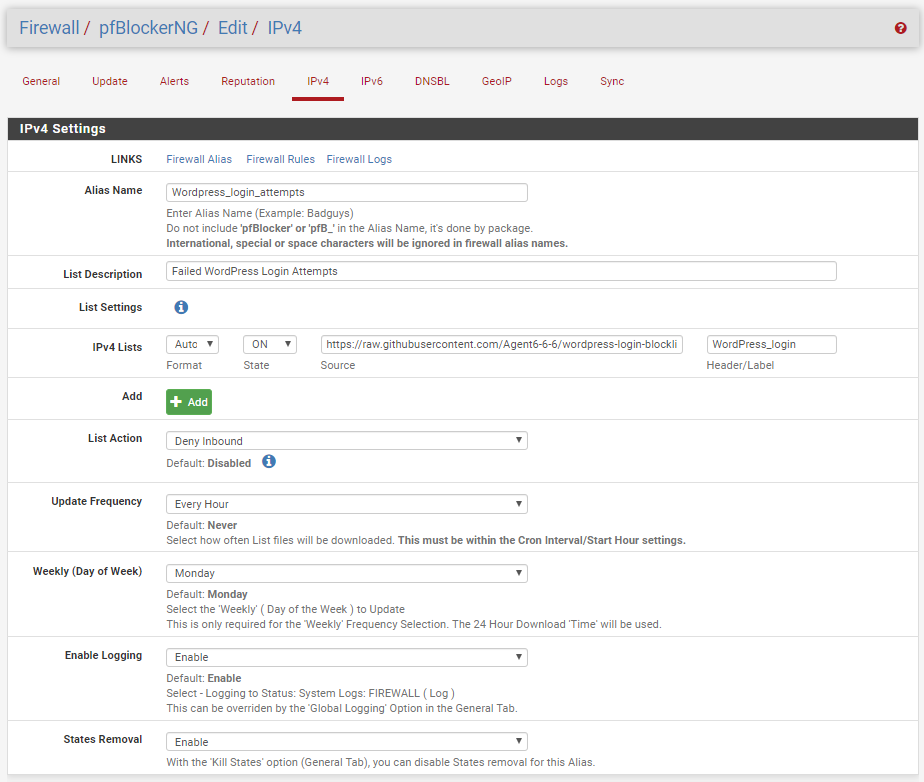The width and height of the screenshot is (924, 782).
Task: Open the Alerts tab
Action: (x=174, y=82)
